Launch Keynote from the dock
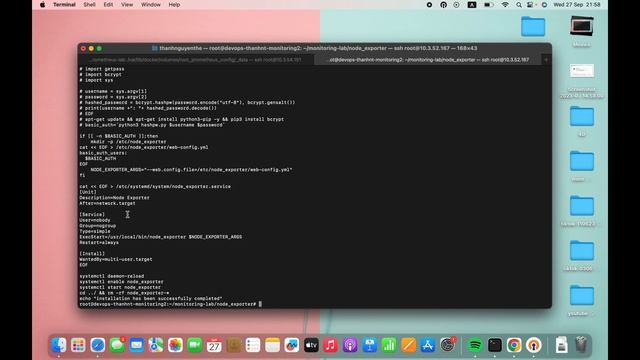The image size is (640, 360). (x=369, y=345)
